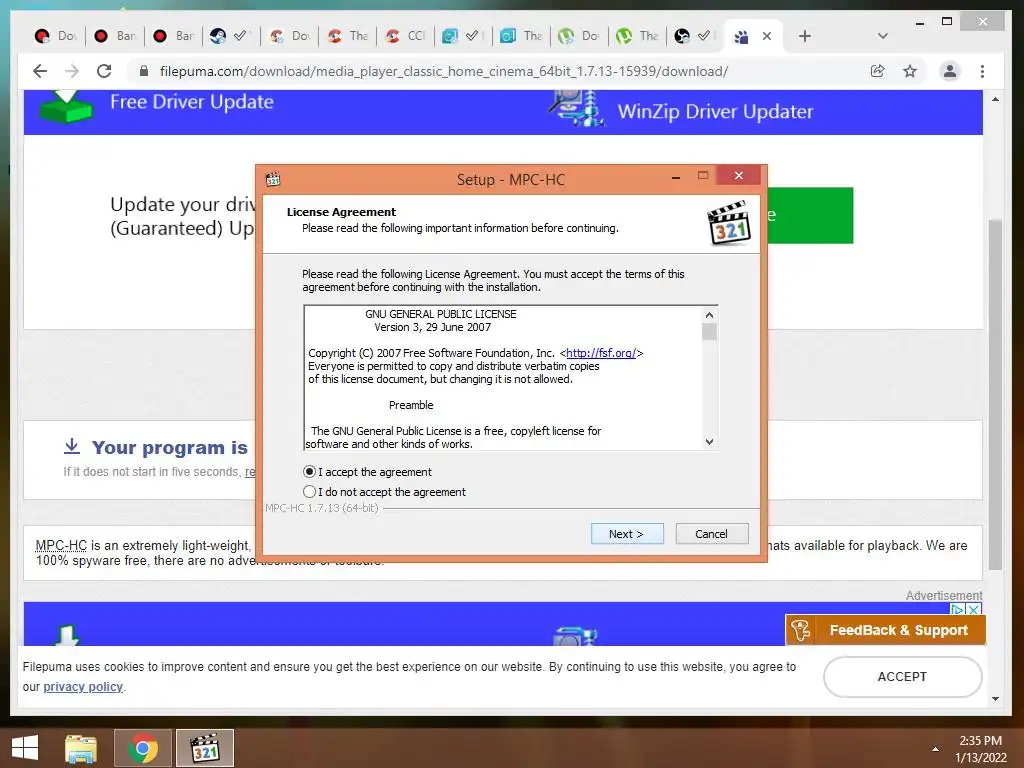1024x768 pixels.
Task: Click the MPC-HC clapperboard logo in setup
Action: tap(729, 223)
